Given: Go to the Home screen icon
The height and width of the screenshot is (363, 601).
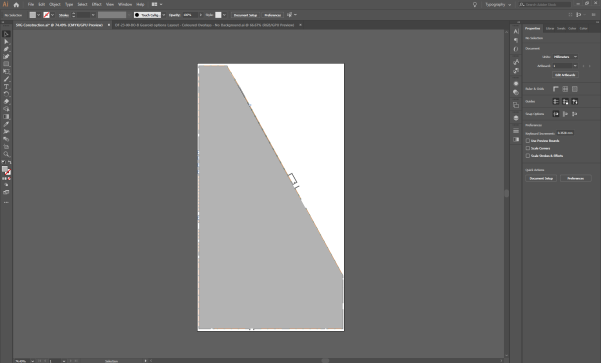Looking at the screenshot, I should click(x=16, y=5).
